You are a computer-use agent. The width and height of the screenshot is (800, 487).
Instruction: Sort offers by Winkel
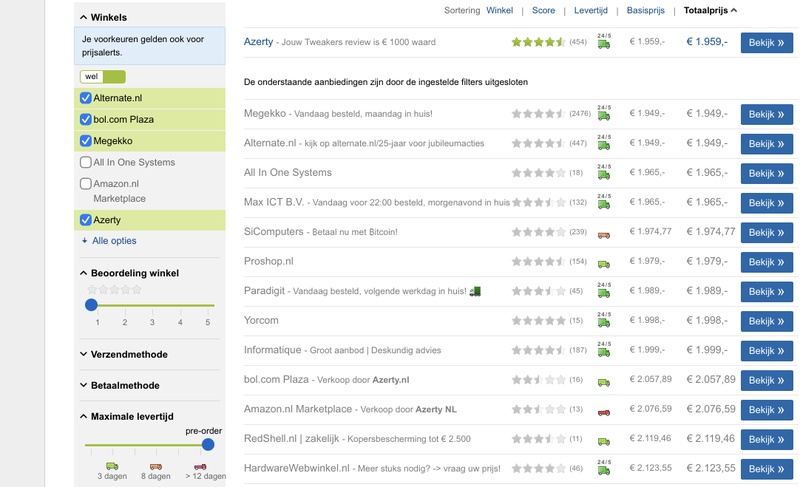pos(499,10)
